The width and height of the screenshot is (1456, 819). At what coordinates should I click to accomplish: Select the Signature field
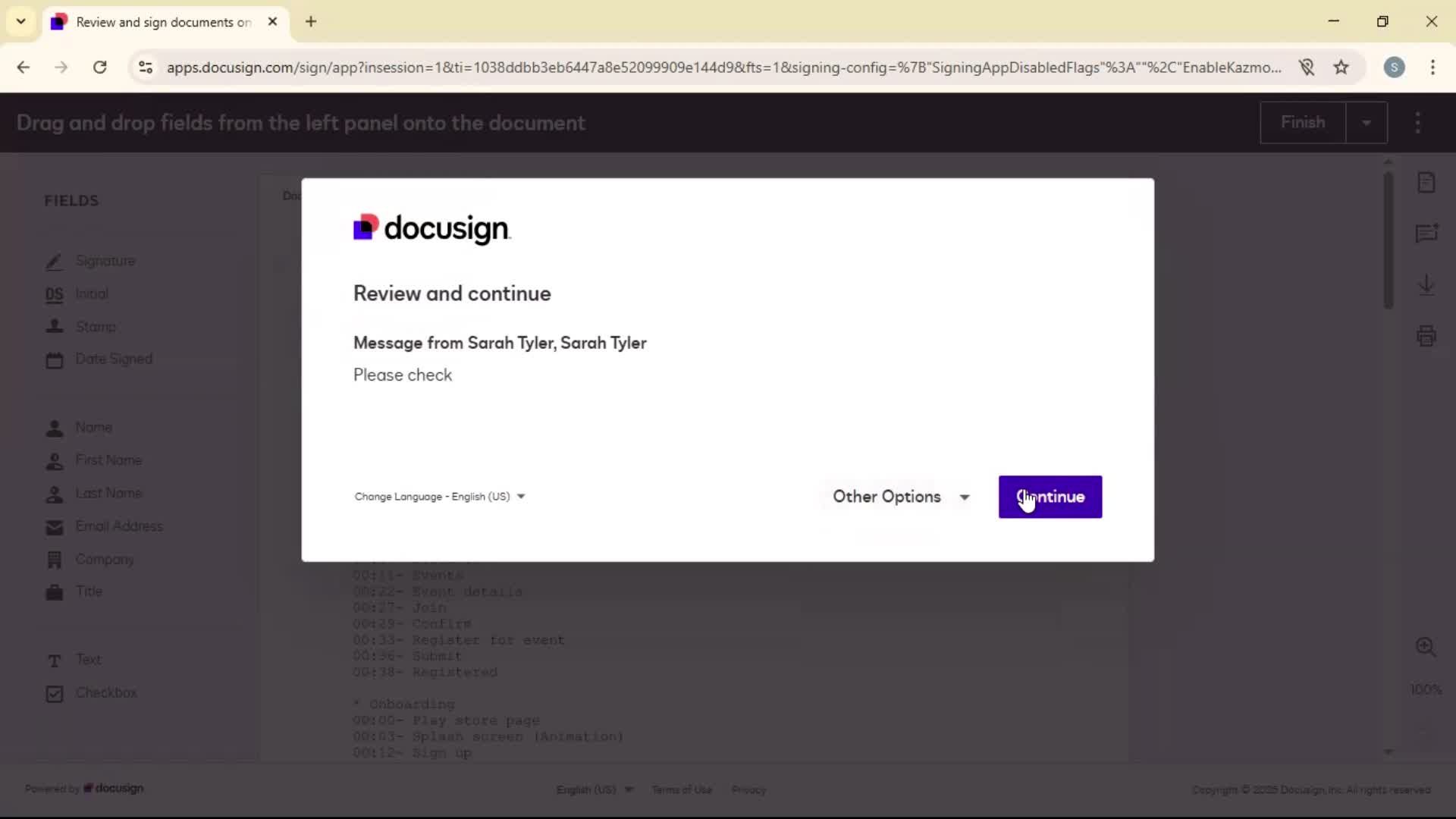click(x=90, y=261)
